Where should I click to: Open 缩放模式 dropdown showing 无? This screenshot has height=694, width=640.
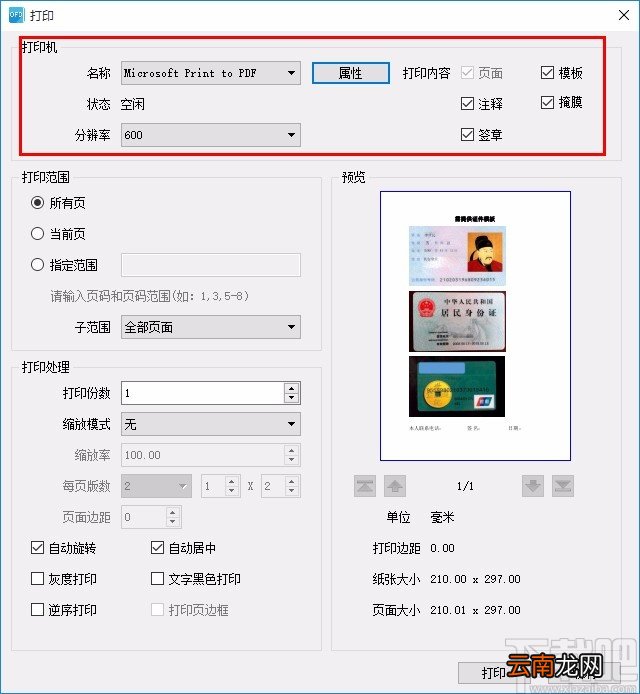click(x=211, y=424)
